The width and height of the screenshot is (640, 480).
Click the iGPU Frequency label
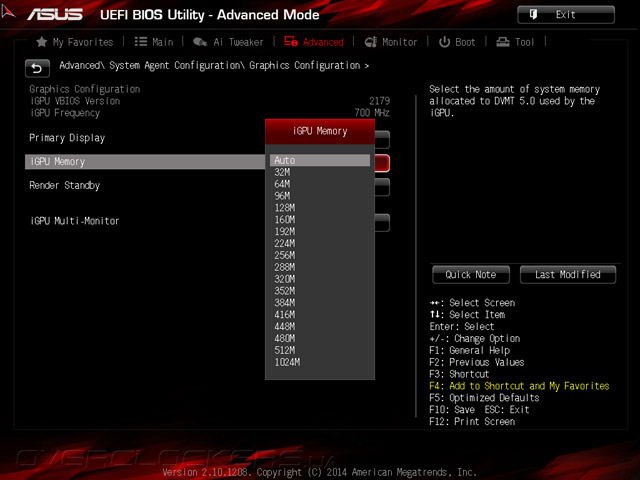pyautogui.click(x=65, y=113)
